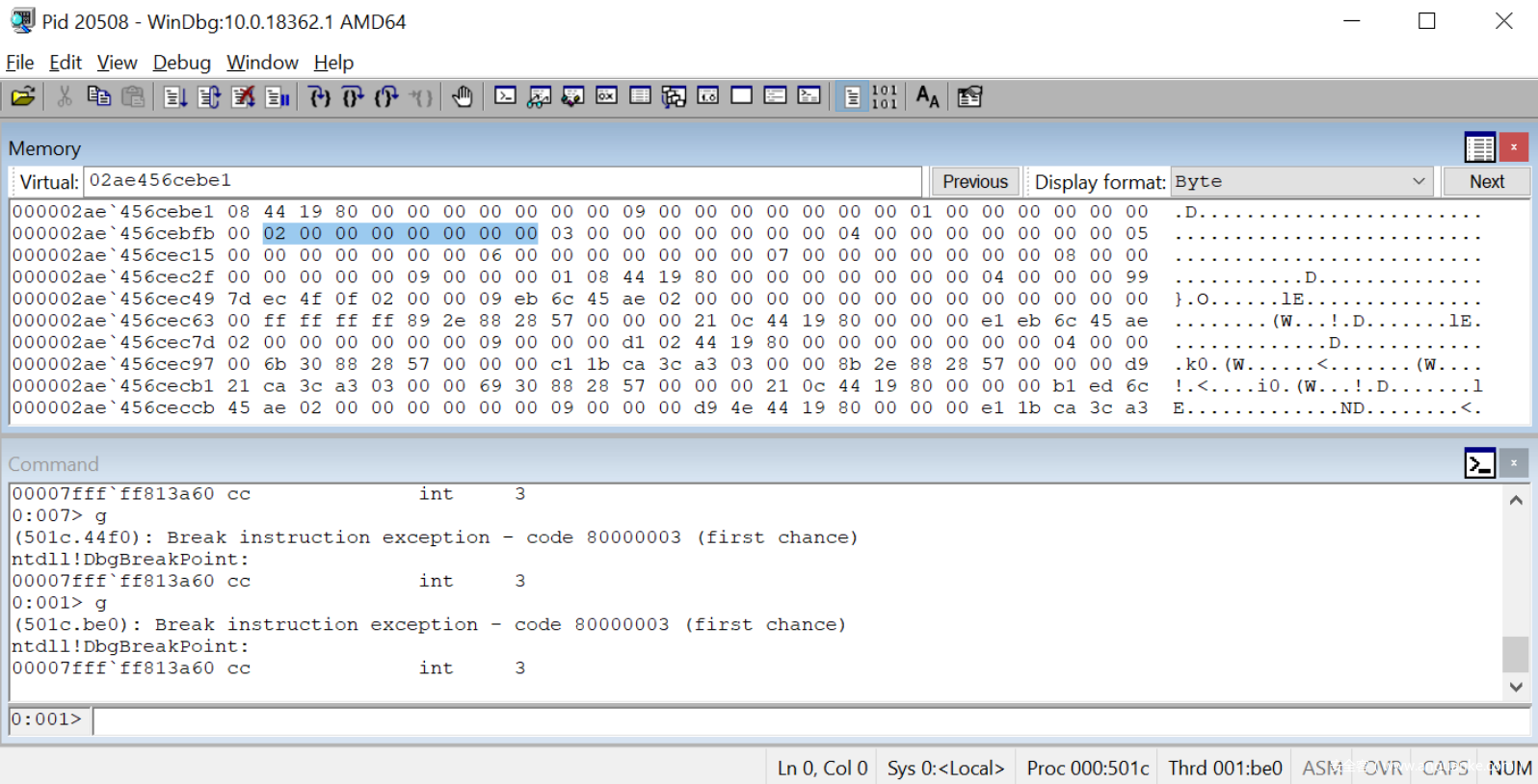Open the Font settings toolbar icon
The width and height of the screenshot is (1538, 784).
pyautogui.click(x=927, y=96)
